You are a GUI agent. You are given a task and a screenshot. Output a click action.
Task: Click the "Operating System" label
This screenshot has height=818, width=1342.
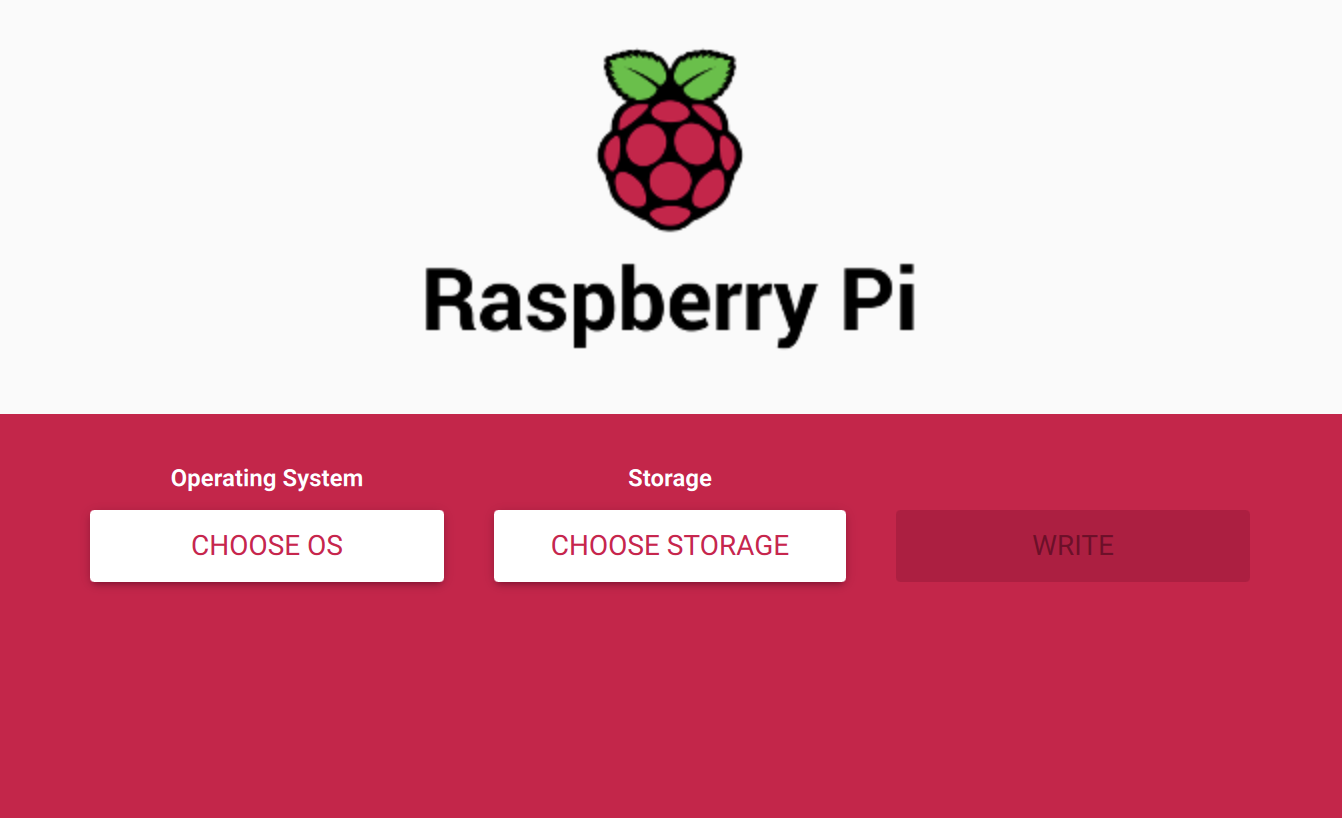tap(267, 479)
